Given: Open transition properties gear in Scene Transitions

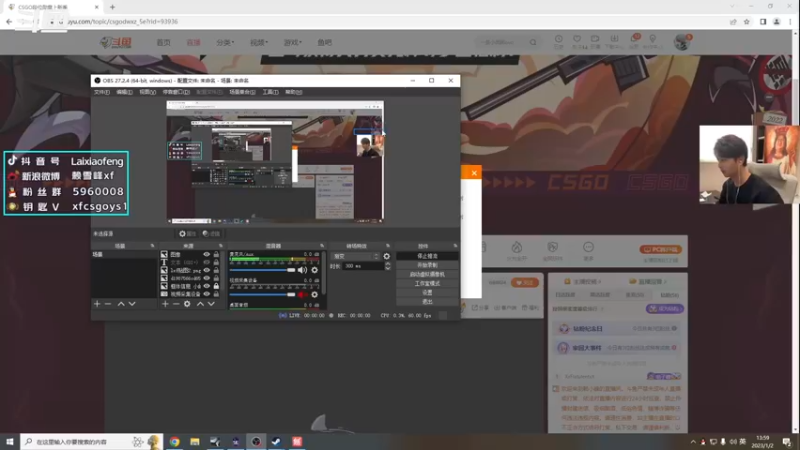Looking at the screenshot, I should (x=386, y=256).
